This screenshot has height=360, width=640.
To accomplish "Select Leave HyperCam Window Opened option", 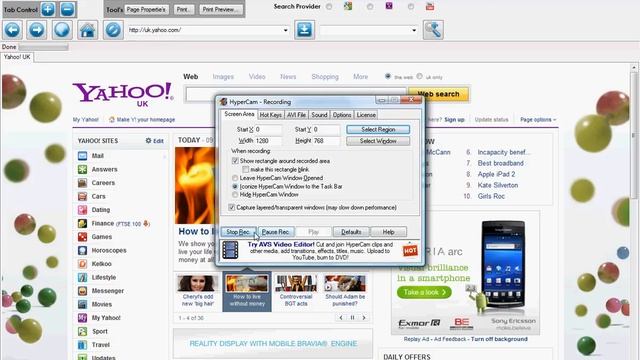I will (235, 178).
